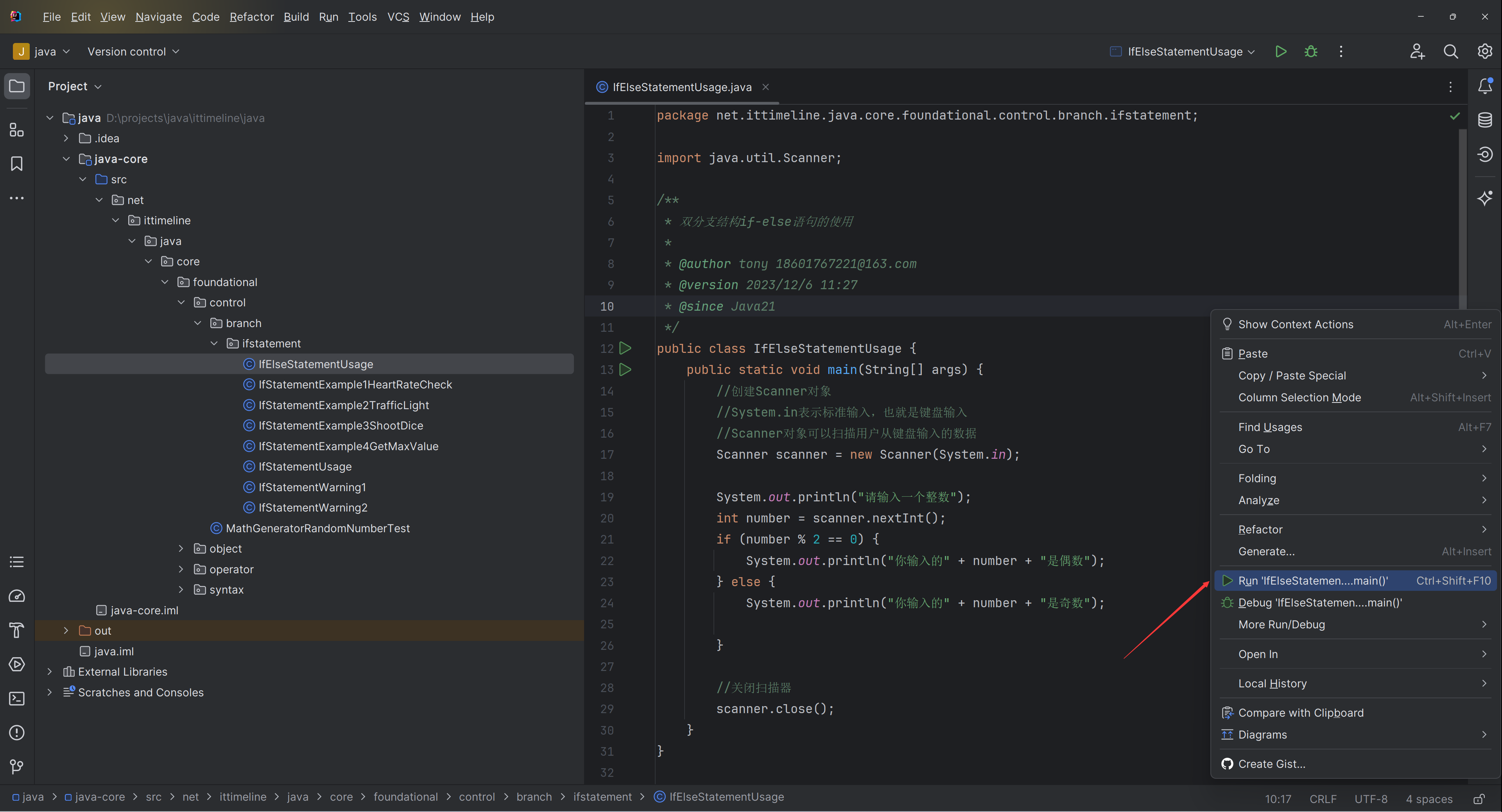This screenshot has height=812, width=1502.
Task: Click the UTF-8 encoding in status bar
Action: pyautogui.click(x=1370, y=799)
